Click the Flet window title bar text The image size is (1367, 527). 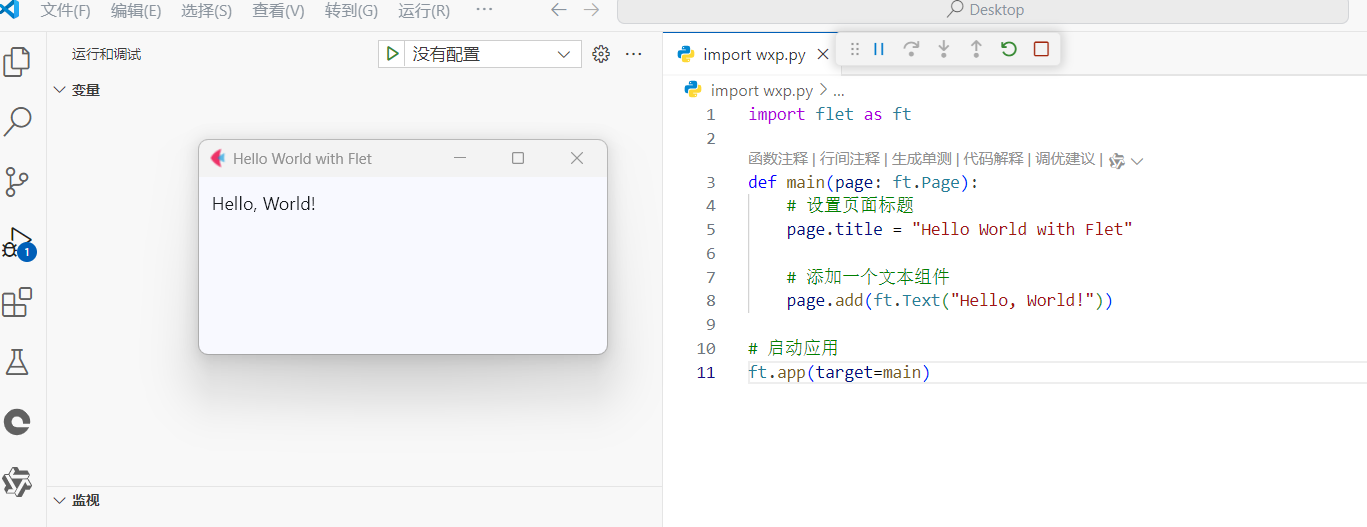coord(302,158)
